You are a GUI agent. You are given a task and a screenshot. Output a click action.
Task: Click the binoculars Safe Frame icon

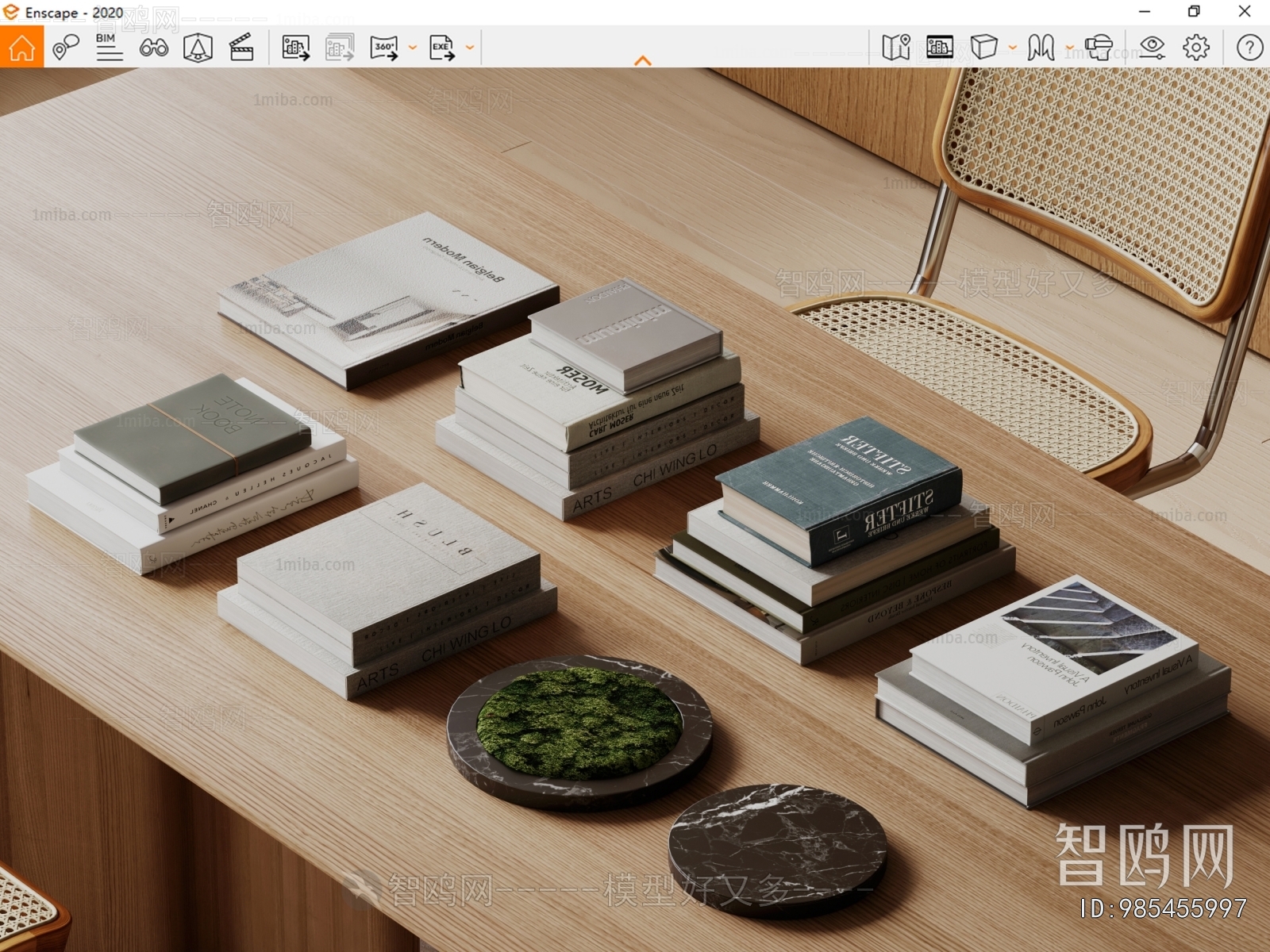pyautogui.click(x=153, y=48)
